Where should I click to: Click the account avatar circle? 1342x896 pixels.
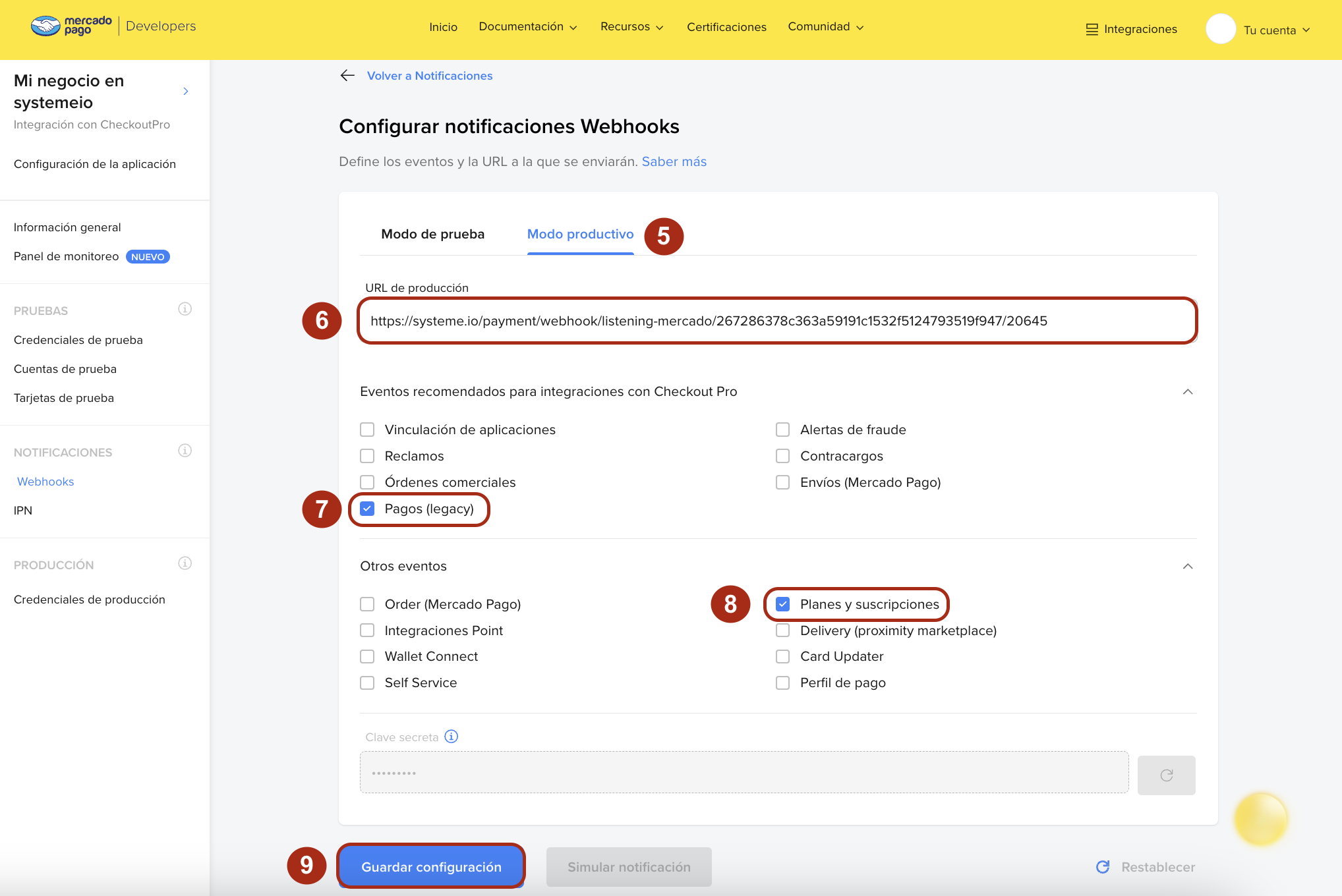[x=1221, y=30]
